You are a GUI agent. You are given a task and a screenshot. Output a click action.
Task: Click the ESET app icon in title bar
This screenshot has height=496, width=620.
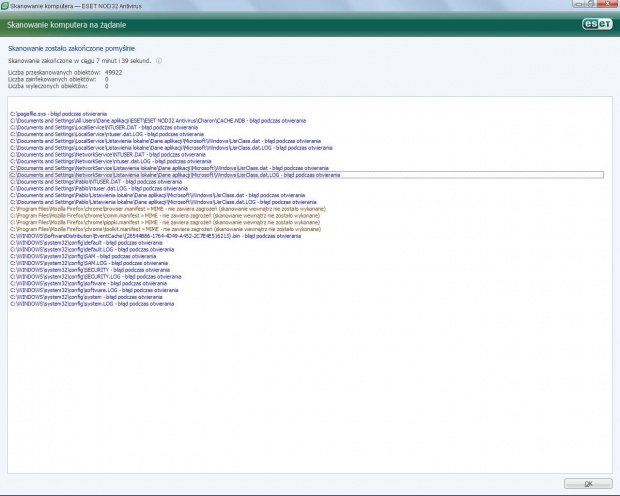tap(4, 6)
